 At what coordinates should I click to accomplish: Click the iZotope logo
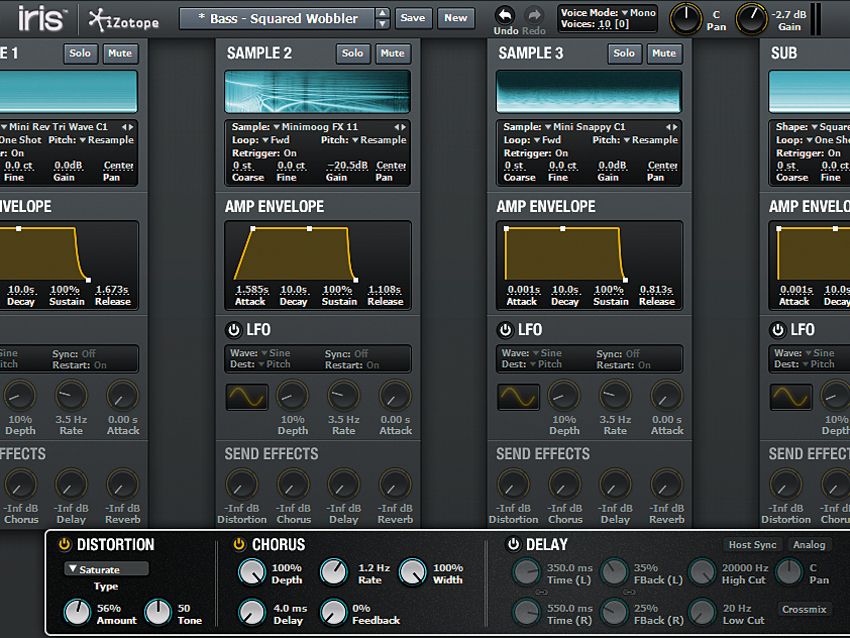pyautogui.click(x=124, y=21)
